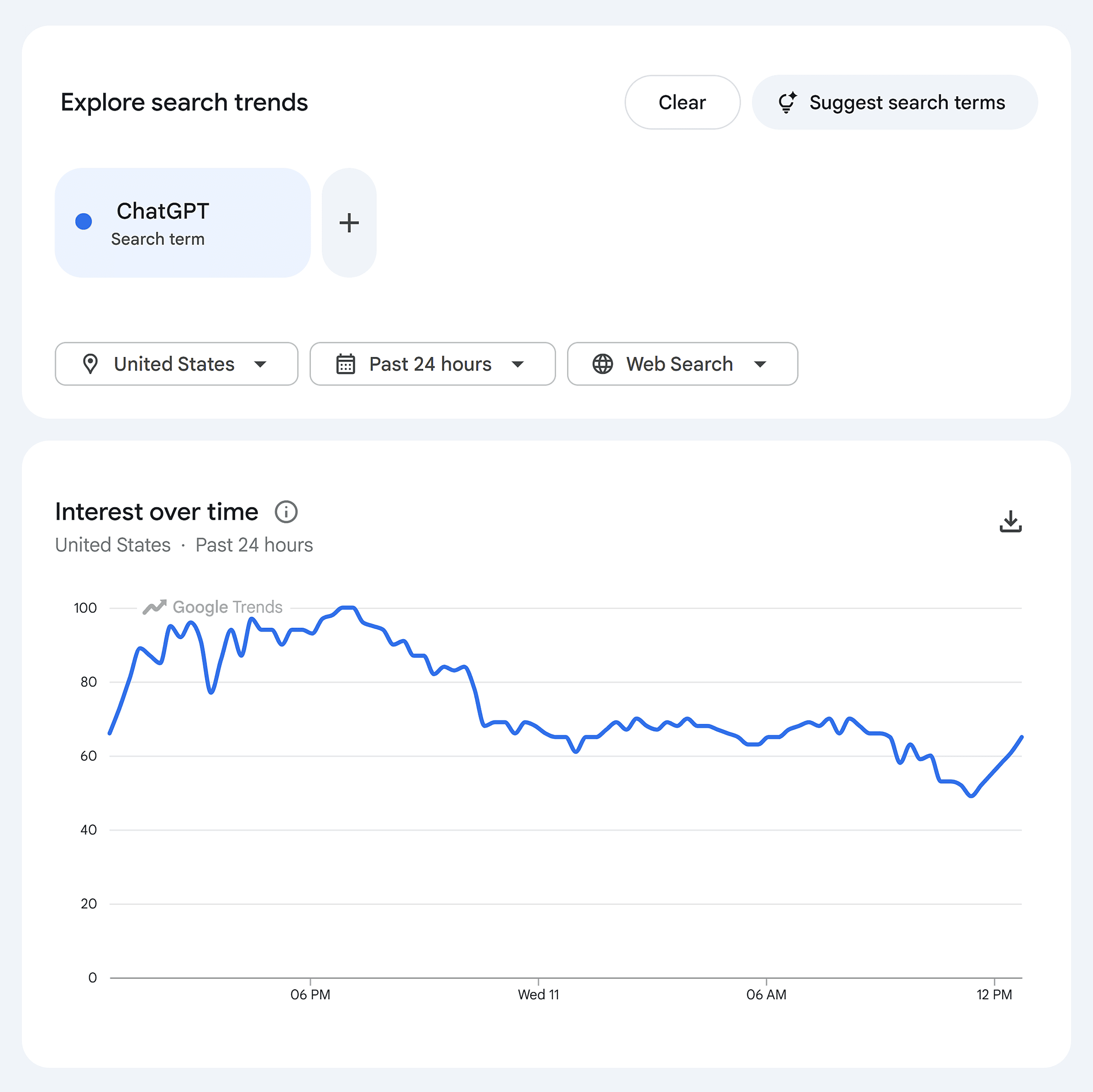Screen dimensions: 1093x1092
Task: Open the info tooltip next to Interest over time
Action: (x=285, y=511)
